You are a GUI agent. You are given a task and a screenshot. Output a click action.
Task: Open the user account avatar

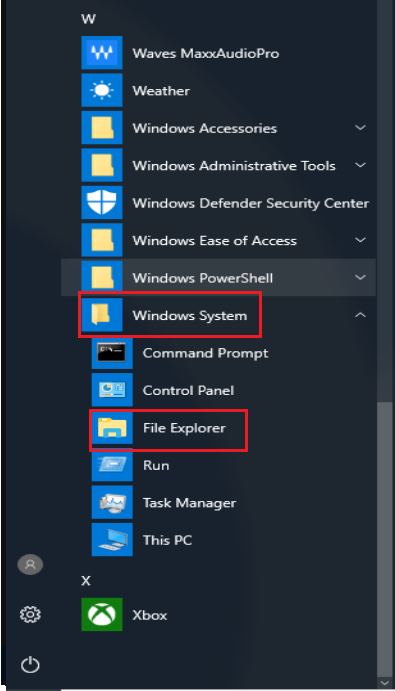point(30,565)
